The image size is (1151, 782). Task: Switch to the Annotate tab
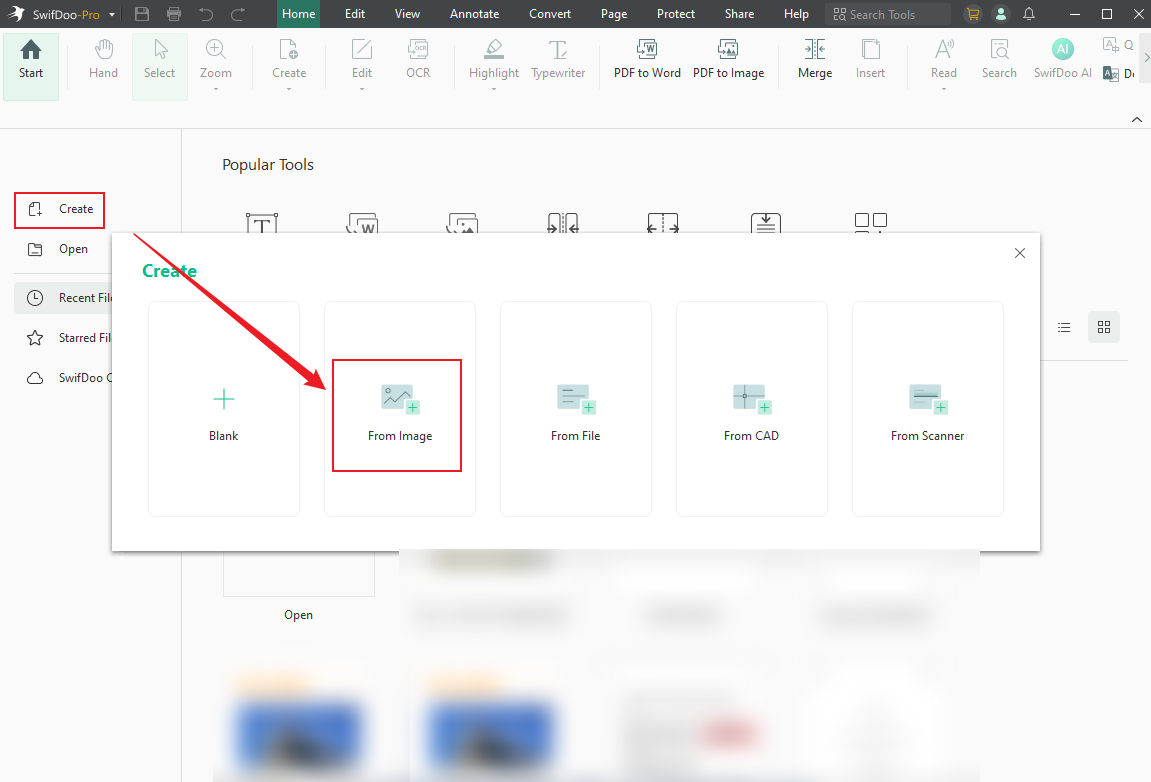[x=474, y=13]
